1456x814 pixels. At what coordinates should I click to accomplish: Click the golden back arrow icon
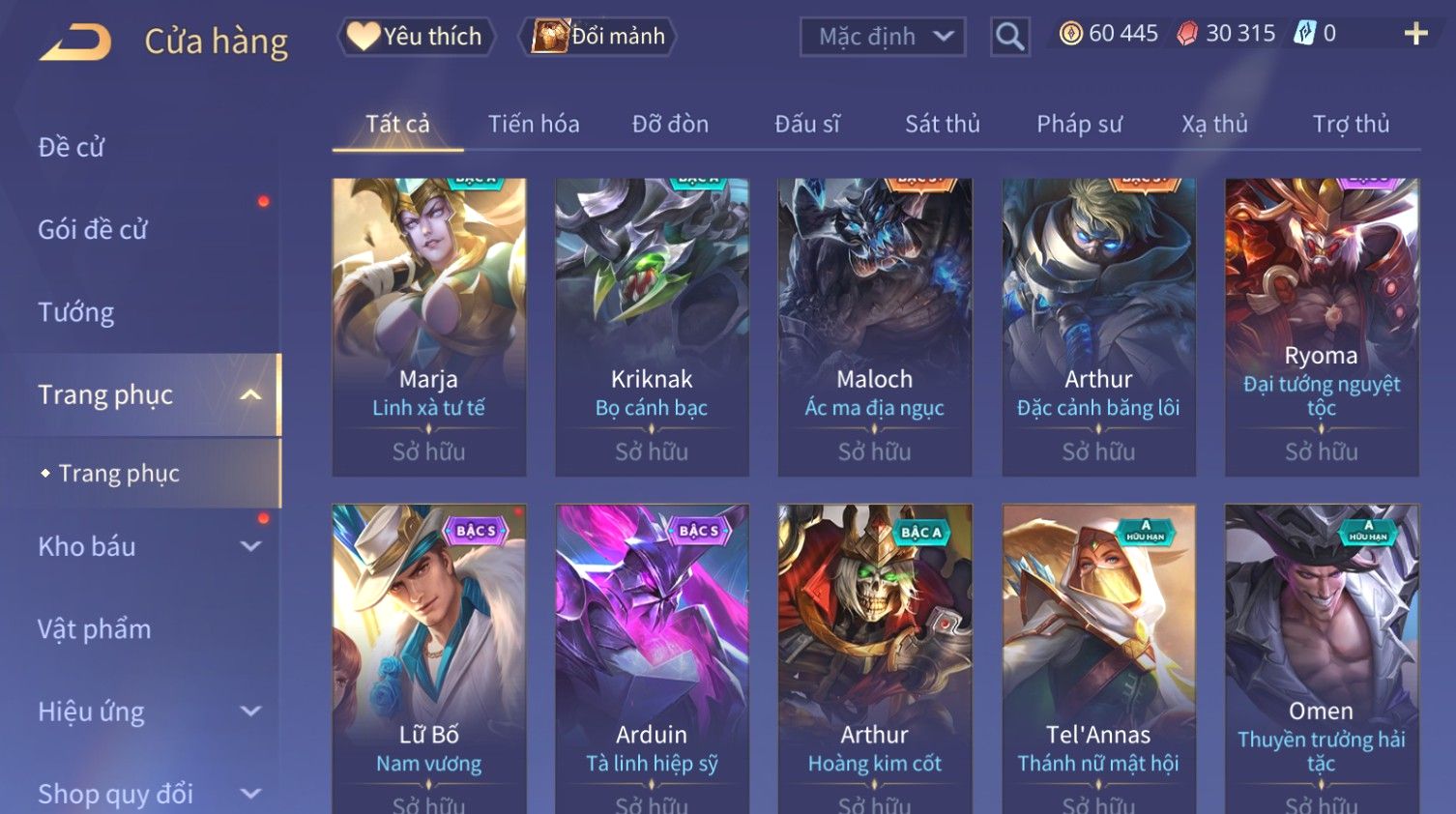[75, 43]
